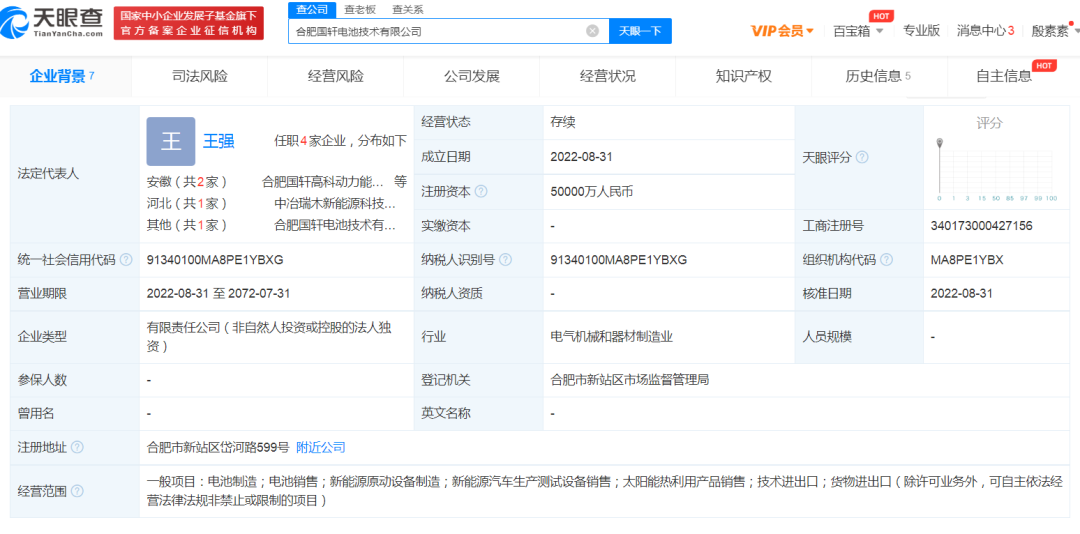Open help icon beside 纳税人识别号
This screenshot has width=1080, height=534.
pos(506,260)
